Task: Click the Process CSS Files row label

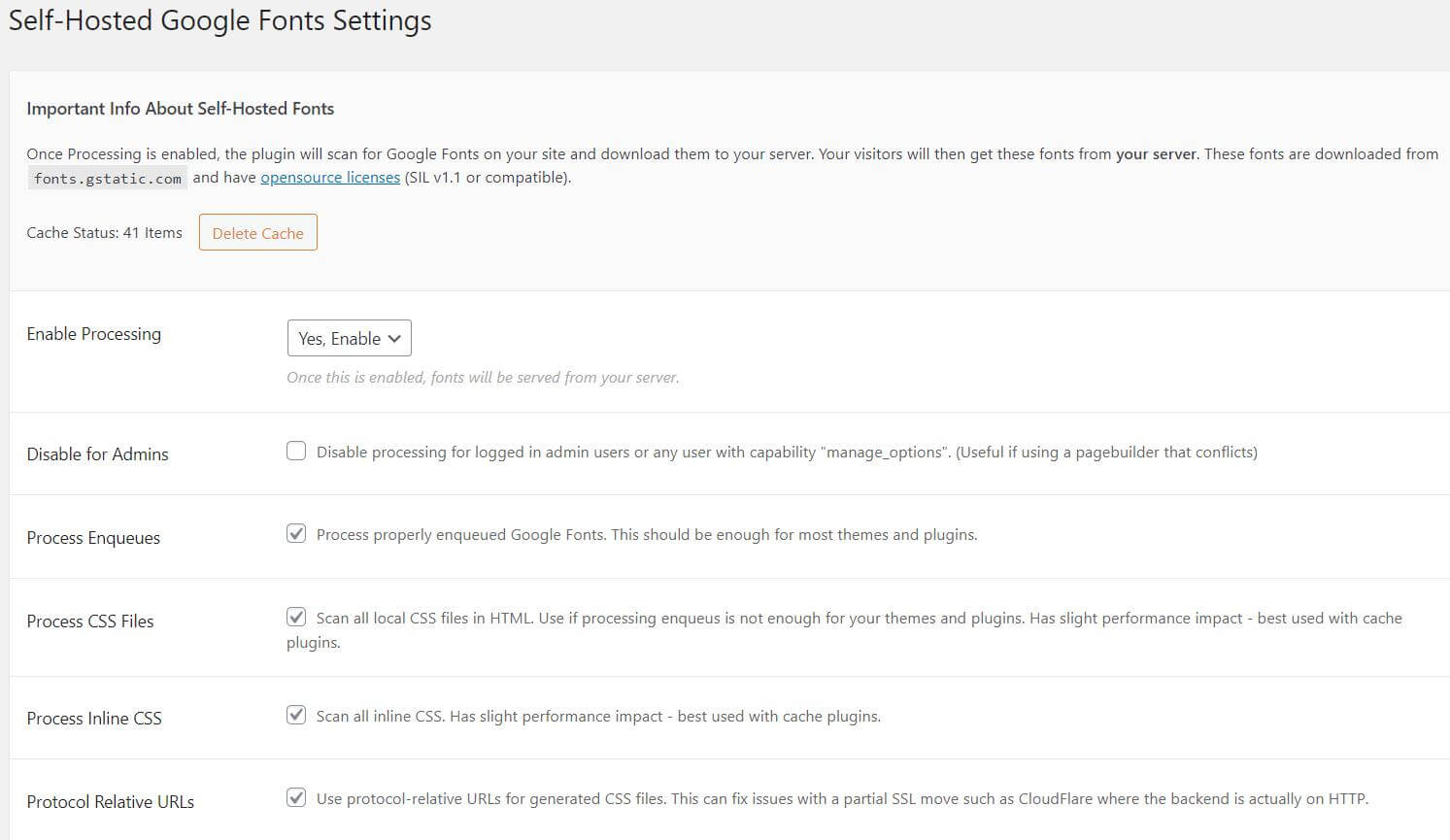Action: [90, 622]
